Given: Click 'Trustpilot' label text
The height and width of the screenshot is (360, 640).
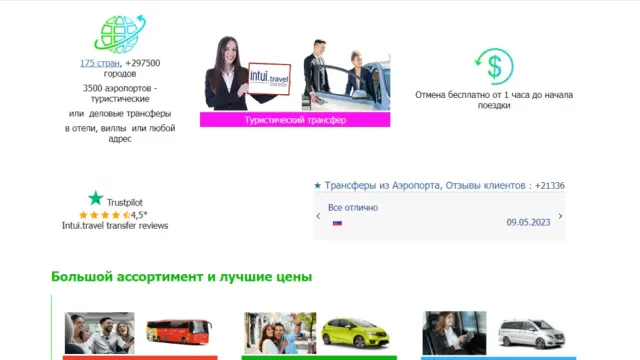Looking at the screenshot, I should tap(124, 202).
